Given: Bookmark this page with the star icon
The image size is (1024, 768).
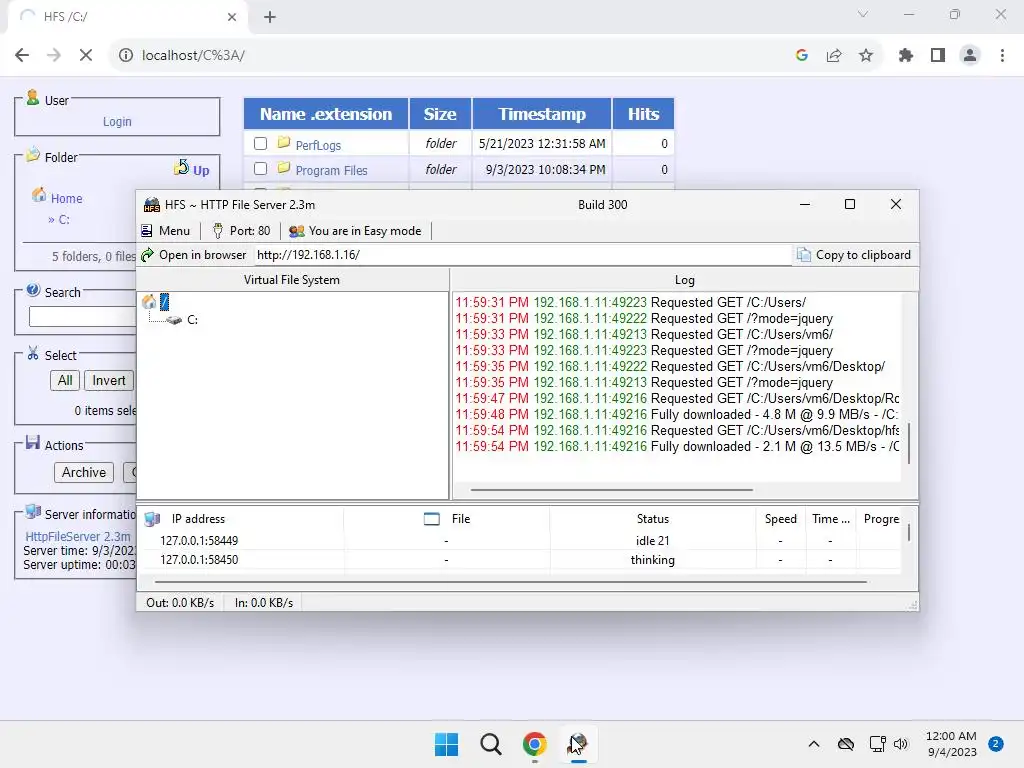Looking at the screenshot, I should pos(866,56).
